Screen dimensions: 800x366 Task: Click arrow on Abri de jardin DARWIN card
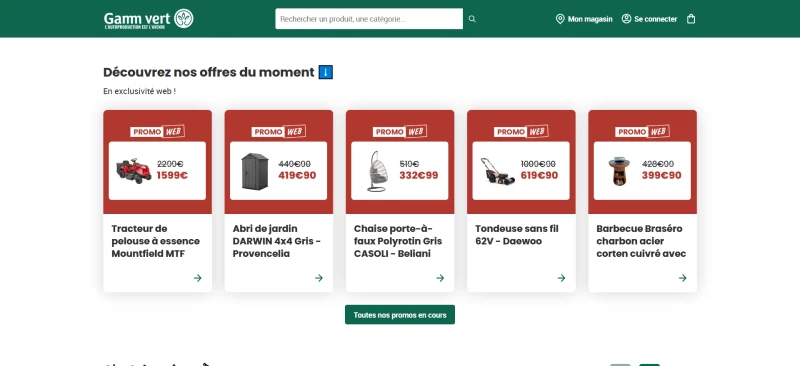tap(319, 278)
